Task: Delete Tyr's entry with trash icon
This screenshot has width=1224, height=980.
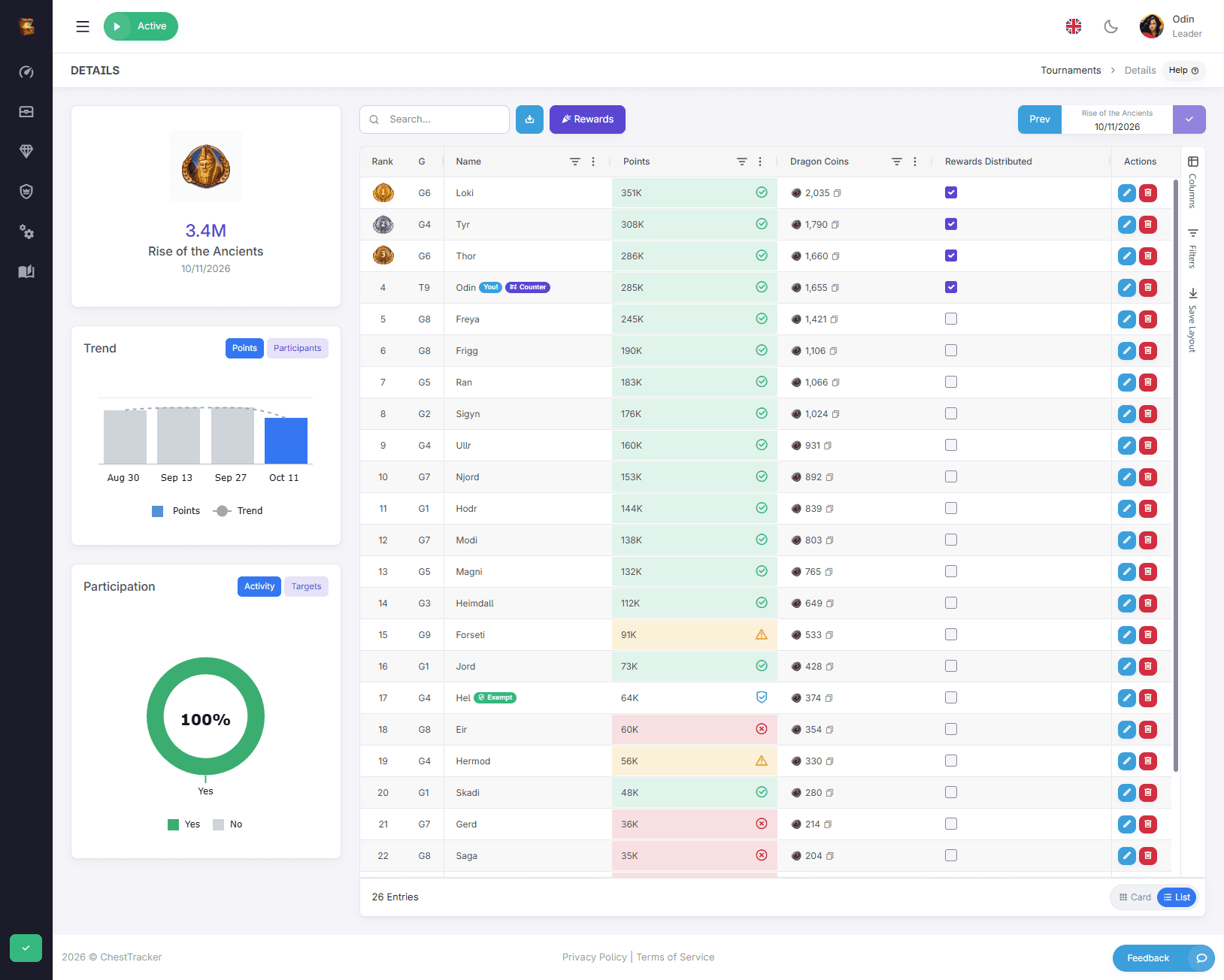Action: (1148, 225)
